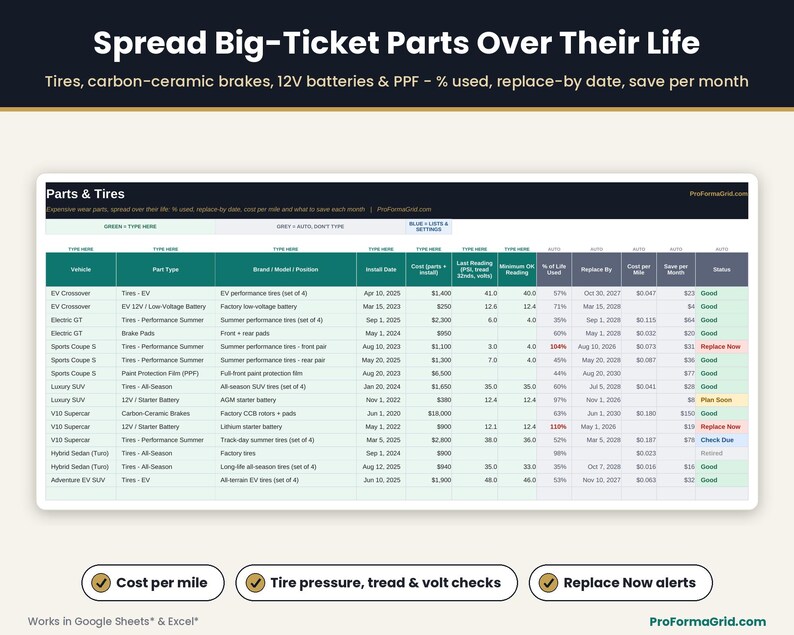Click the $0.180 cost per mile cell
Viewport: 794px width, 635px height.
[x=639, y=413]
